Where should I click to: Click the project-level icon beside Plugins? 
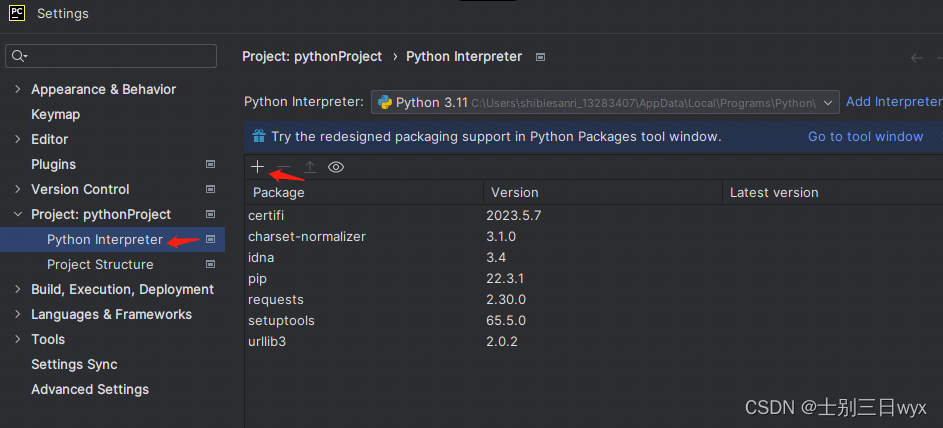(210, 164)
